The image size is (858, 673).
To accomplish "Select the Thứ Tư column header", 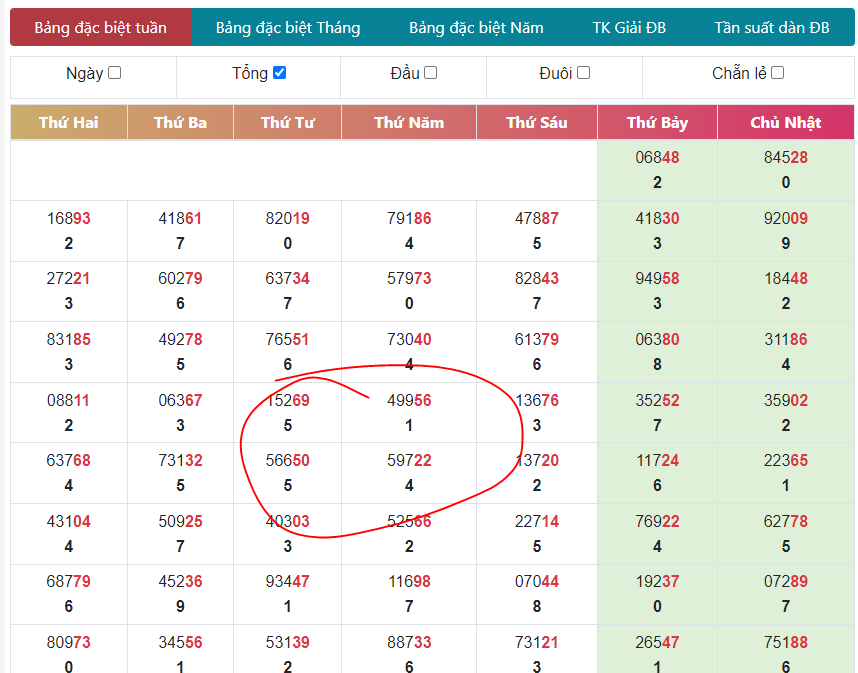I will 288,123.
